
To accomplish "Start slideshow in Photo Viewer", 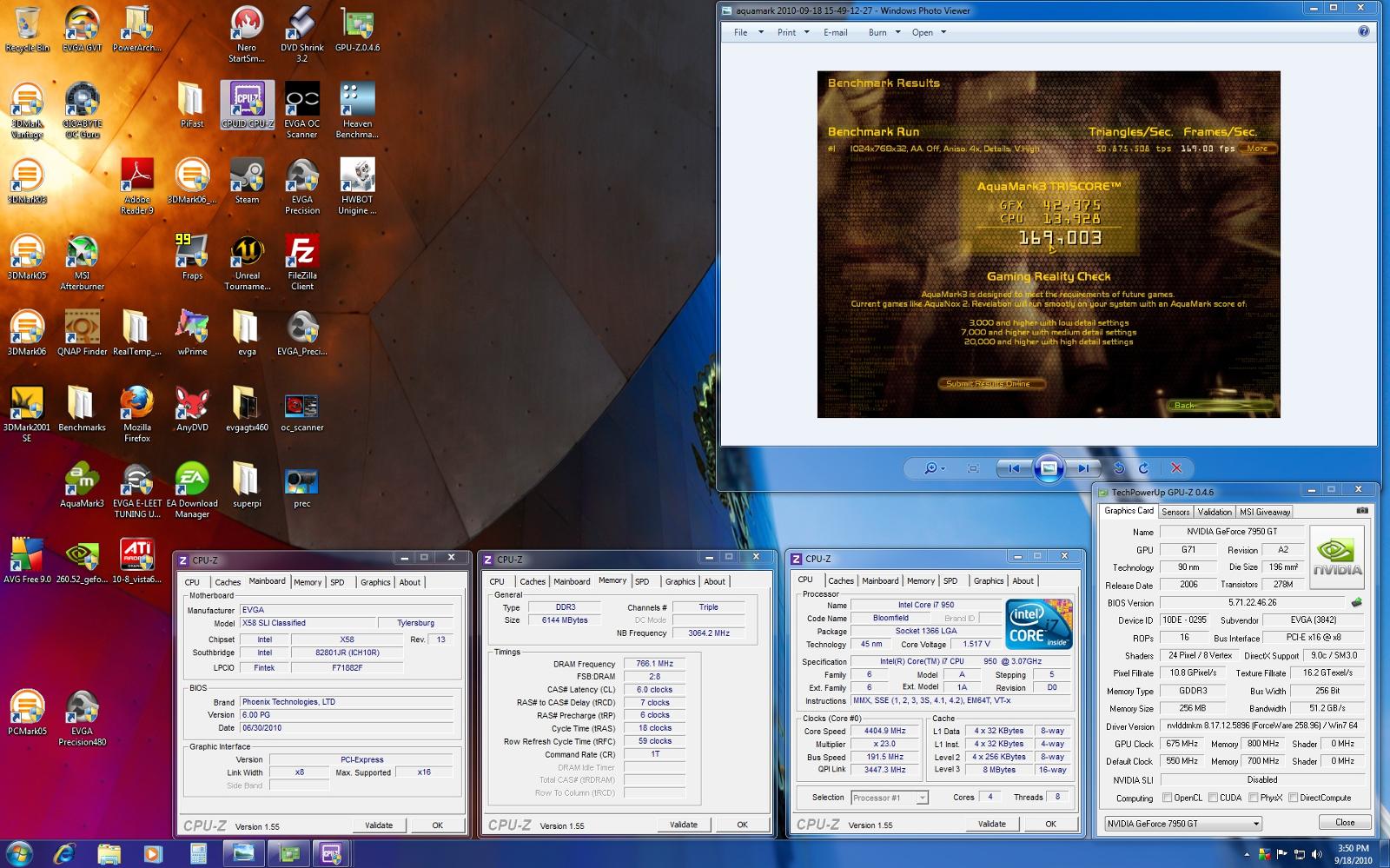I will click(x=1049, y=468).
